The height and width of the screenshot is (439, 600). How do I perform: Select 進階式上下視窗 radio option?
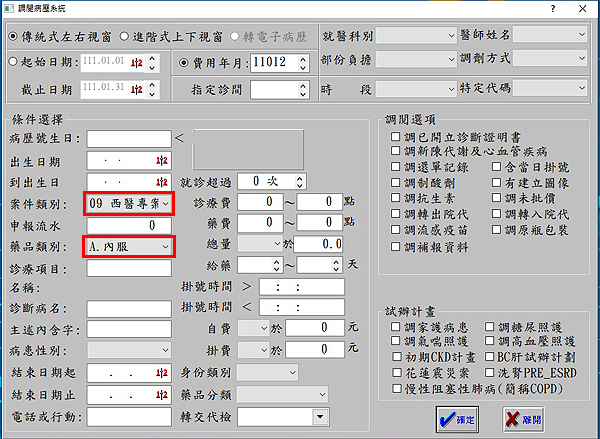click(125, 36)
